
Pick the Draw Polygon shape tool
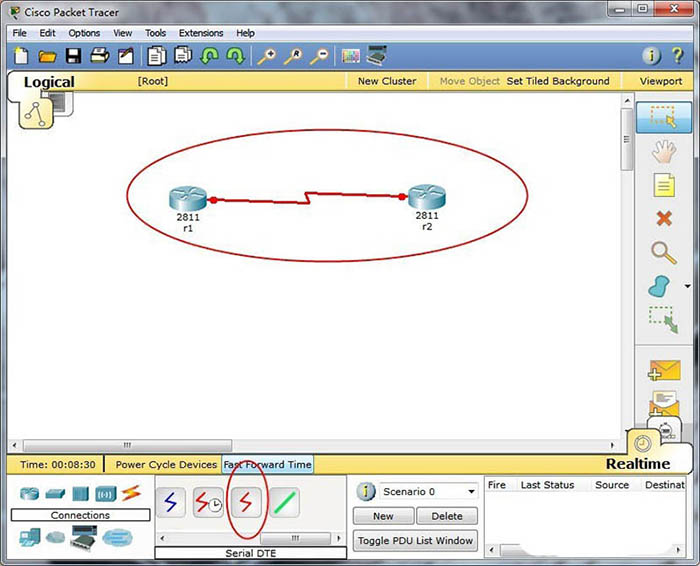coord(659,286)
